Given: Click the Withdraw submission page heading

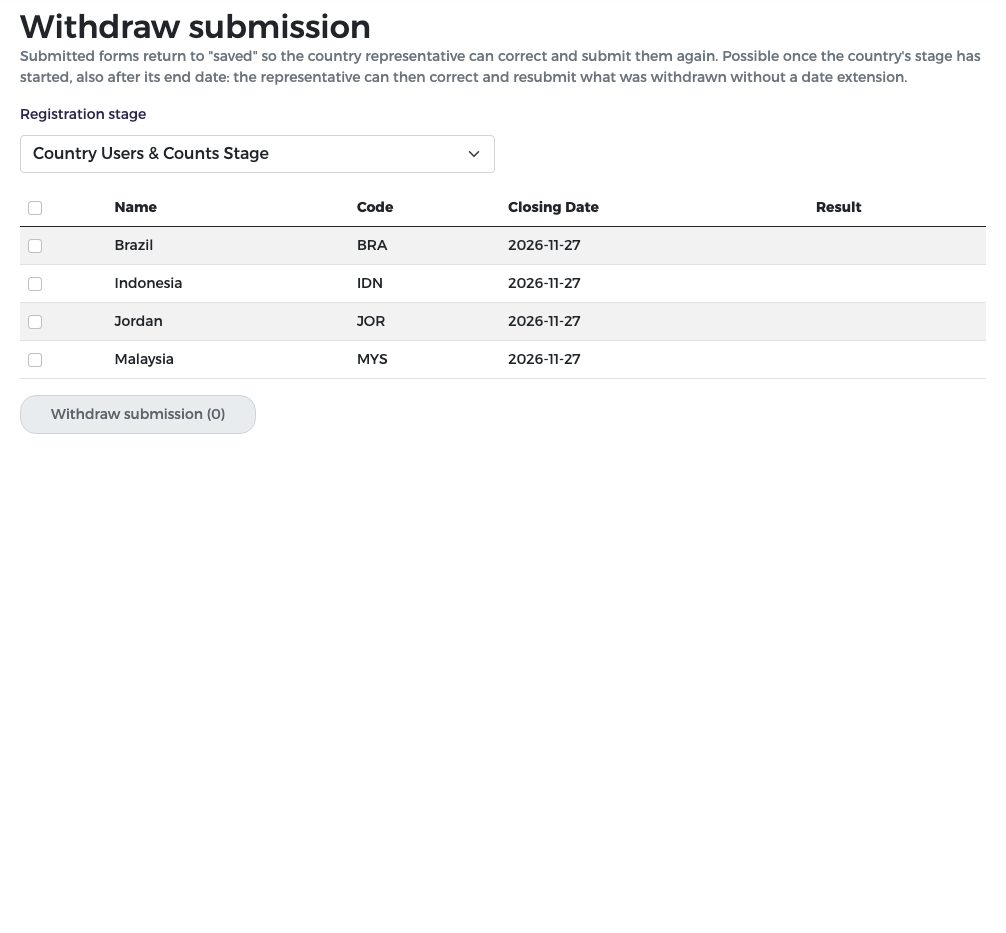Looking at the screenshot, I should point(195,27).
